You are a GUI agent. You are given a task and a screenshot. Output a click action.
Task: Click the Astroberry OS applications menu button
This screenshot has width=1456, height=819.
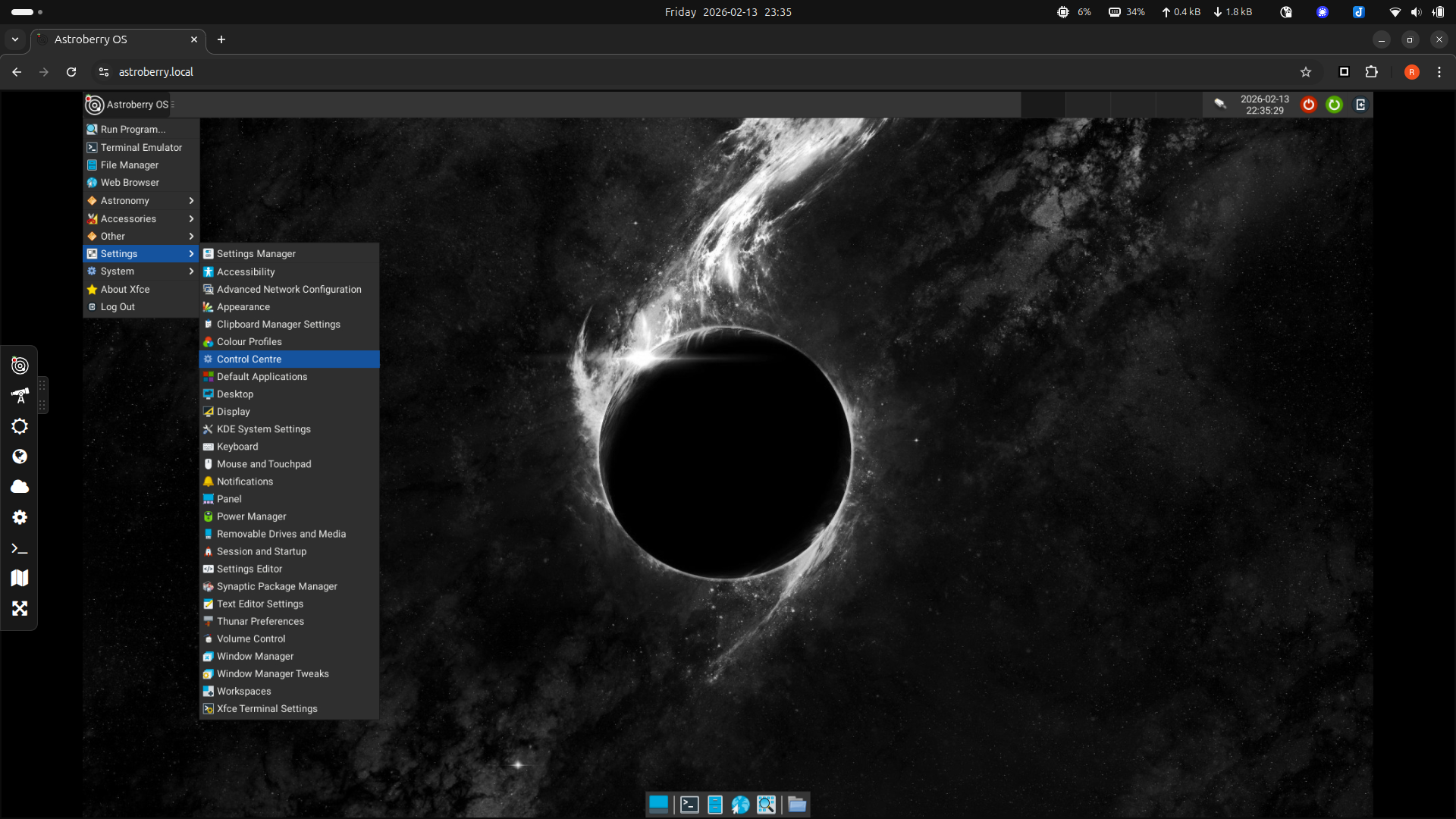coord(129,105)
